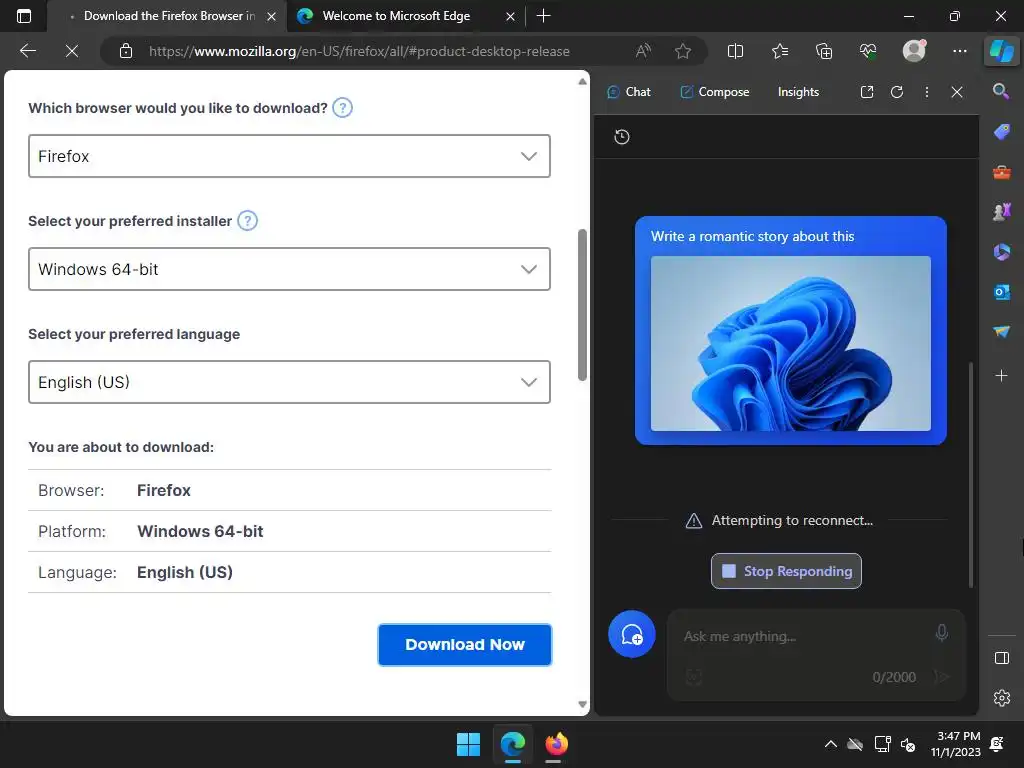Open Read aloud from address bar
The width and height of the screenshot is (1024, 768).
(x=643, y=51)
